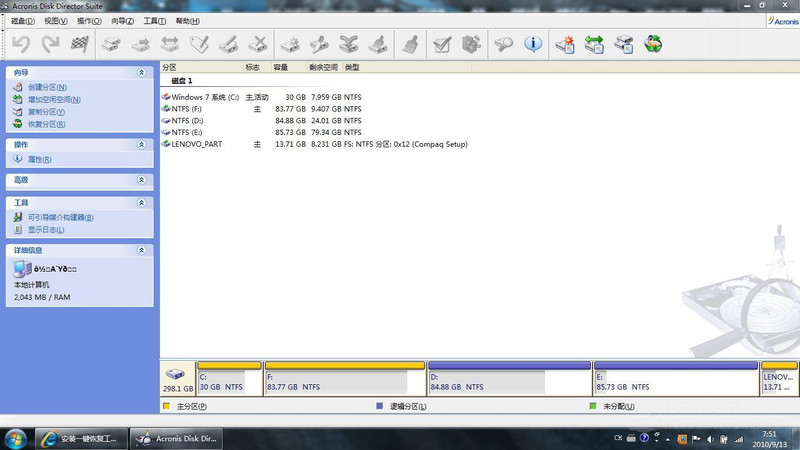The height and width of the screenshot is (450, 800).
Task: Open the 操作(O) menu
Action: (x=89, y=21)
